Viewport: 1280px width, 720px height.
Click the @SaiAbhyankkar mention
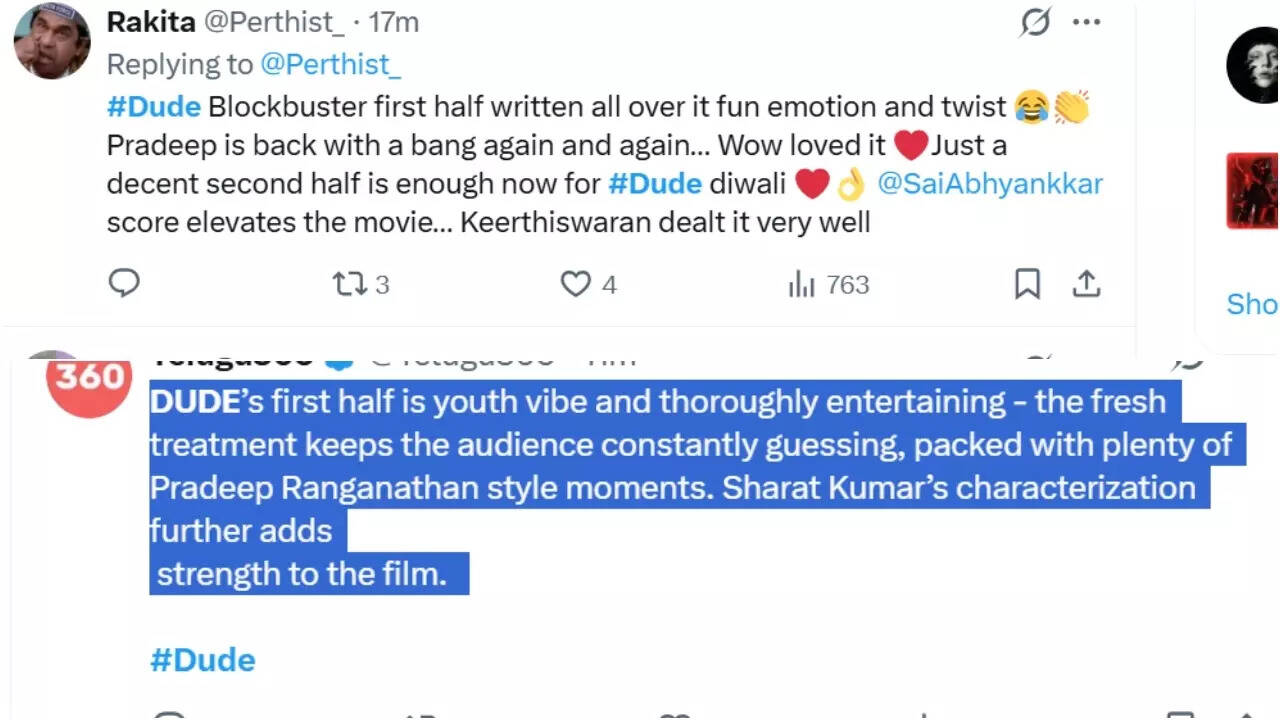pos(989,185)
